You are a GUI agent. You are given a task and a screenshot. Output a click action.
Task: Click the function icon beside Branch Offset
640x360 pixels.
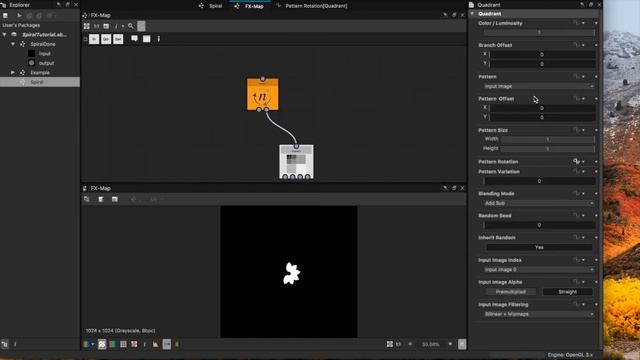(x=576, y=45)
